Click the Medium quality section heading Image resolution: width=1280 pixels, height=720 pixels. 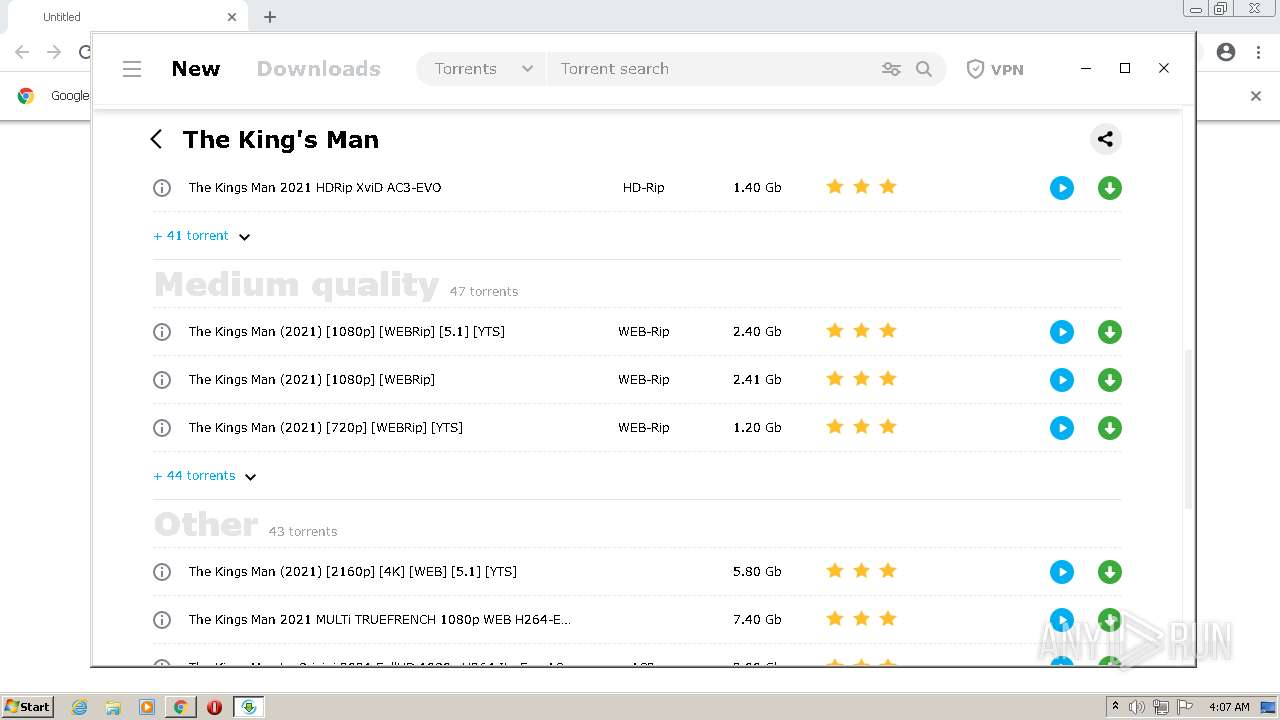[x=296, y=285]
